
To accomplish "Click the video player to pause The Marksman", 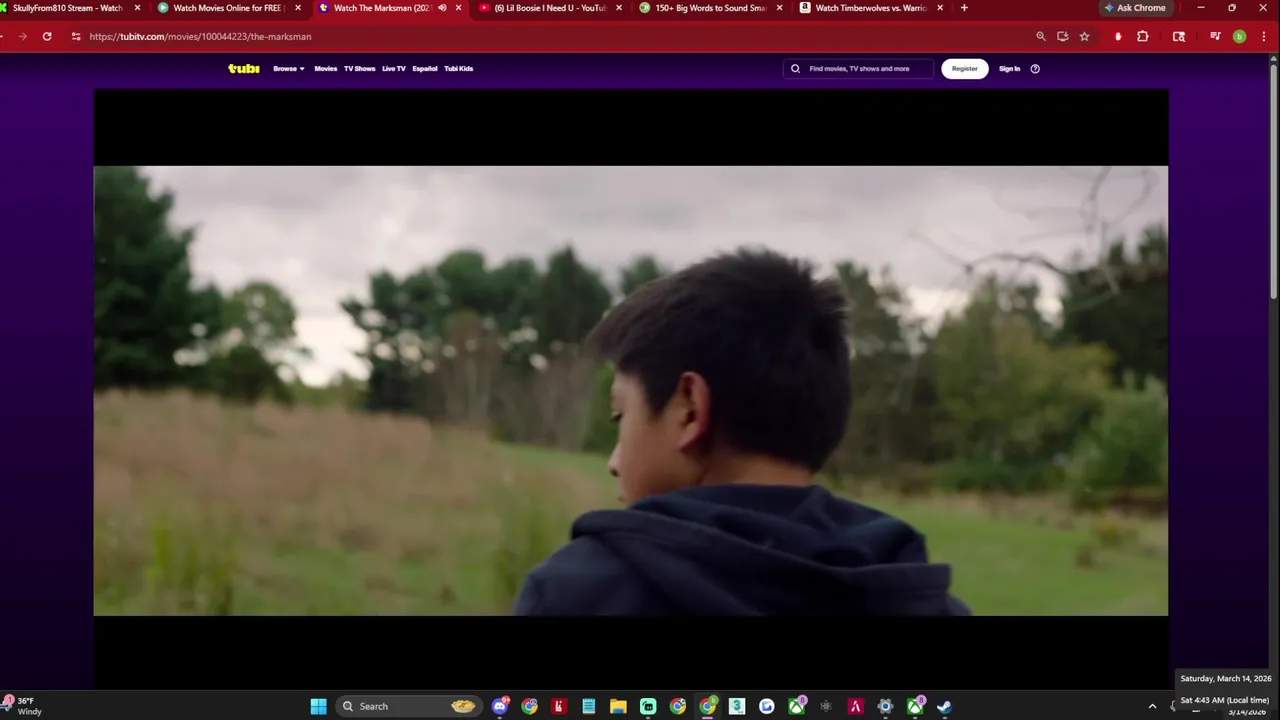I will tap(631, 390).
